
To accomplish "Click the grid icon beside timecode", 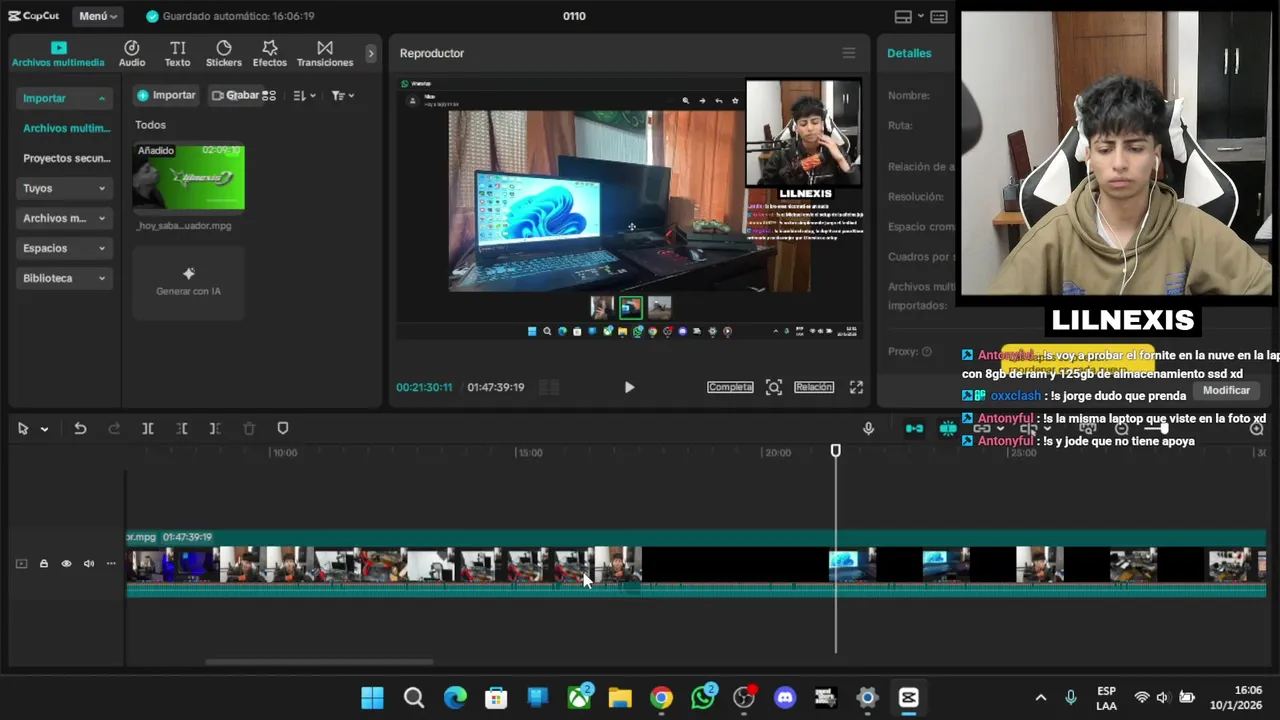I will tap(548, 387).
